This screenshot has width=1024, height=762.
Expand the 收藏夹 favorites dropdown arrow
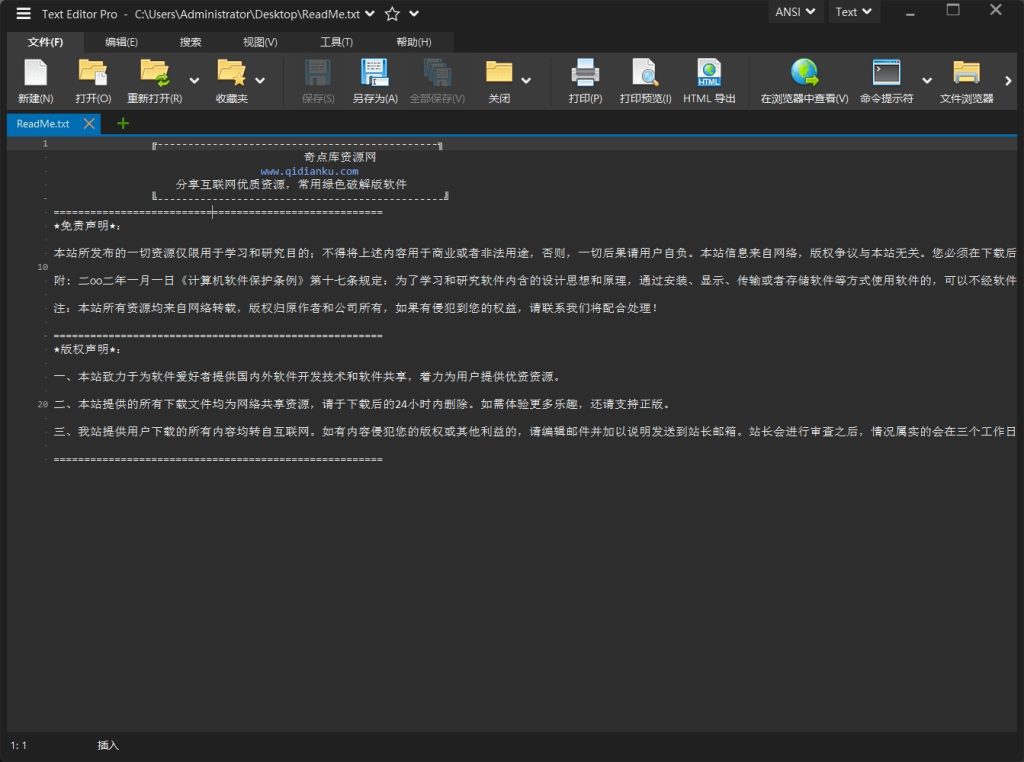(259, 80)
